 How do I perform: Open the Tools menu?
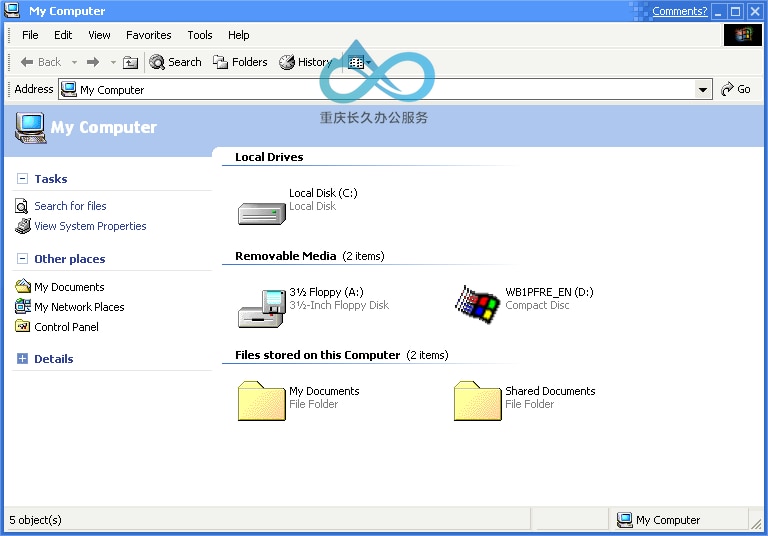pyautogui.click(x=200, y=35)
